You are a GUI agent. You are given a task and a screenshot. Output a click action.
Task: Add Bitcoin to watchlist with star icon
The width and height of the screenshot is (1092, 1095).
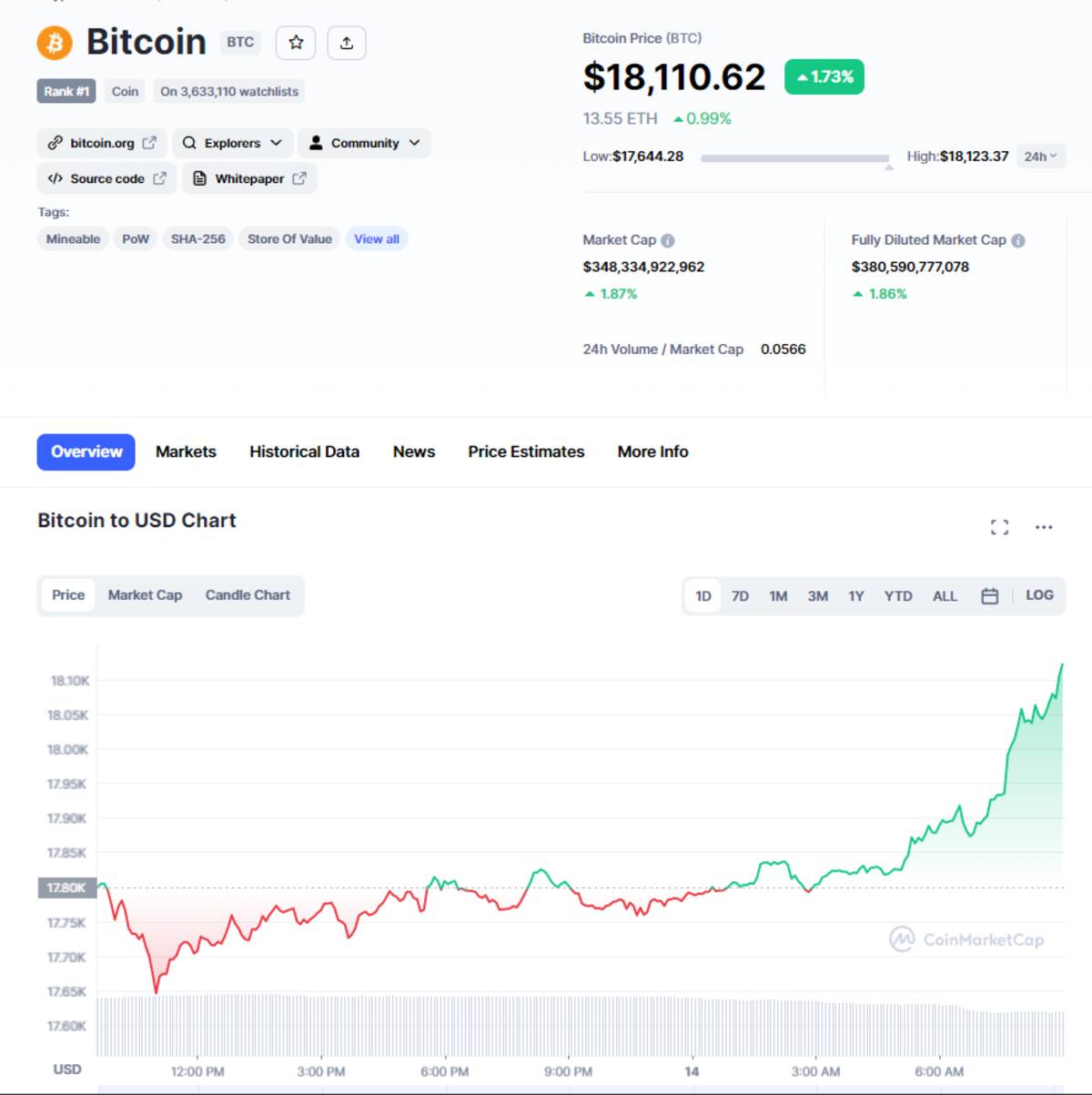coord(296,43)
